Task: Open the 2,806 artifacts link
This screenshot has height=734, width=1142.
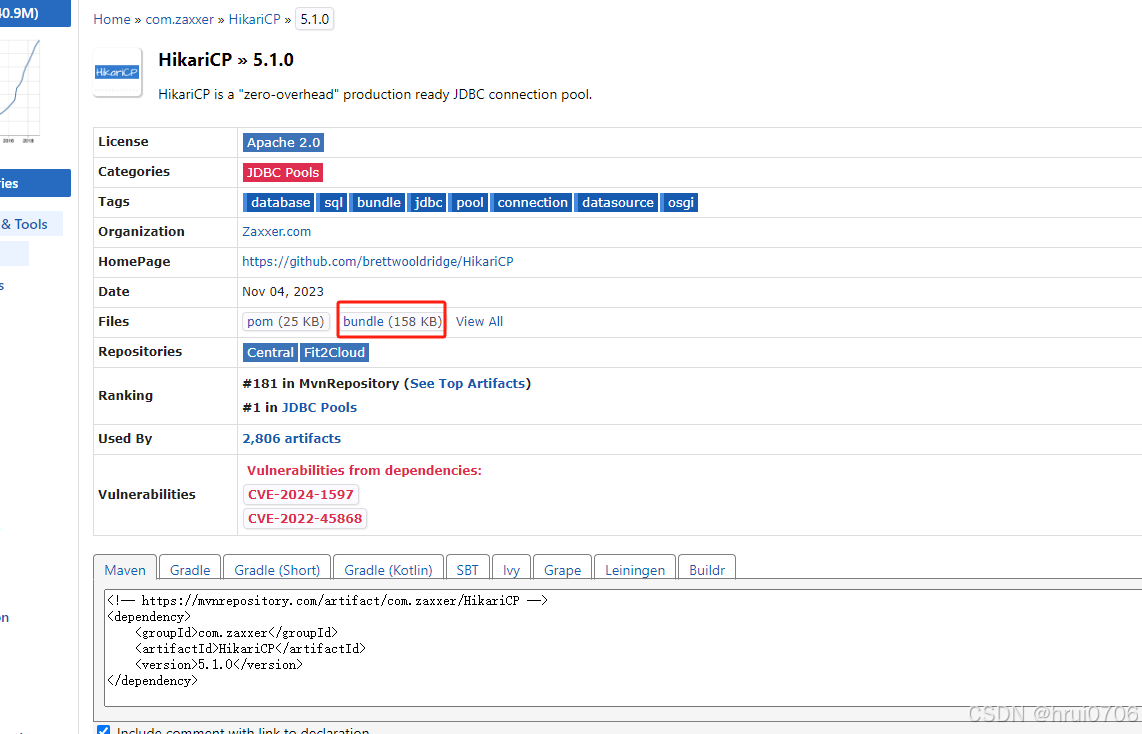Action: (291, 438)
